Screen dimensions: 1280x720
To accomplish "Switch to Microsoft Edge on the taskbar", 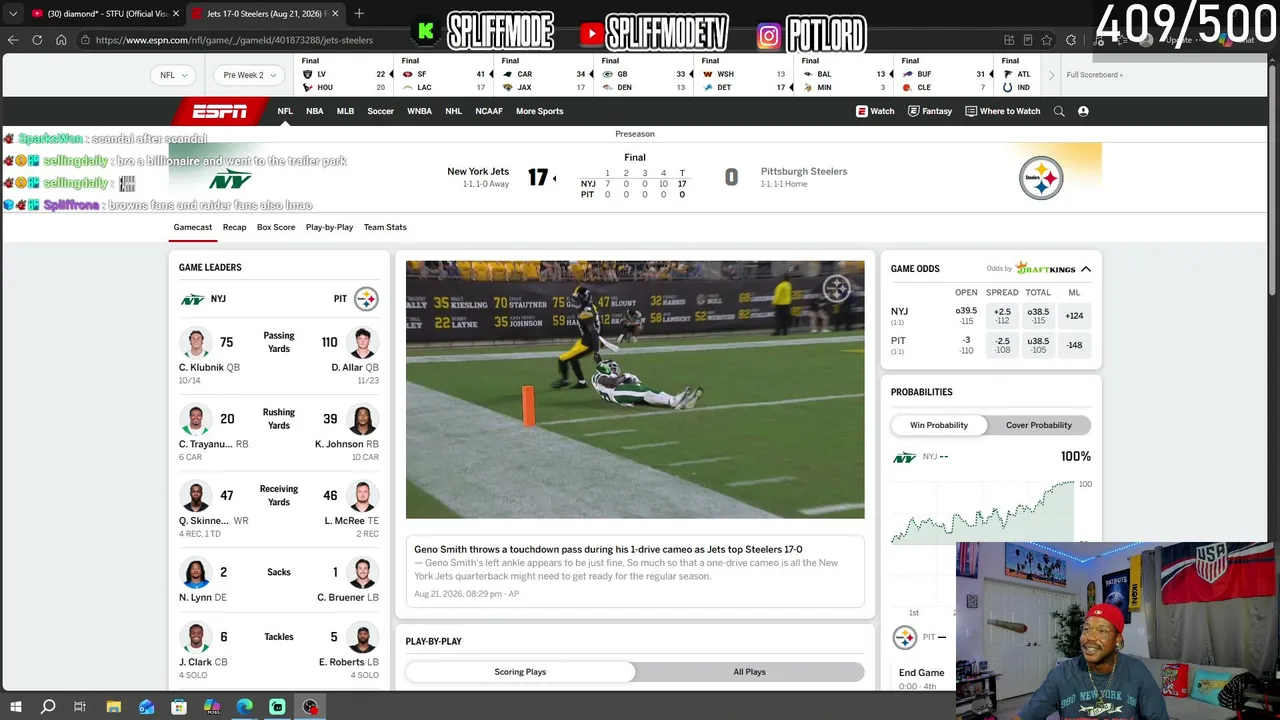I will pos(245,707).
